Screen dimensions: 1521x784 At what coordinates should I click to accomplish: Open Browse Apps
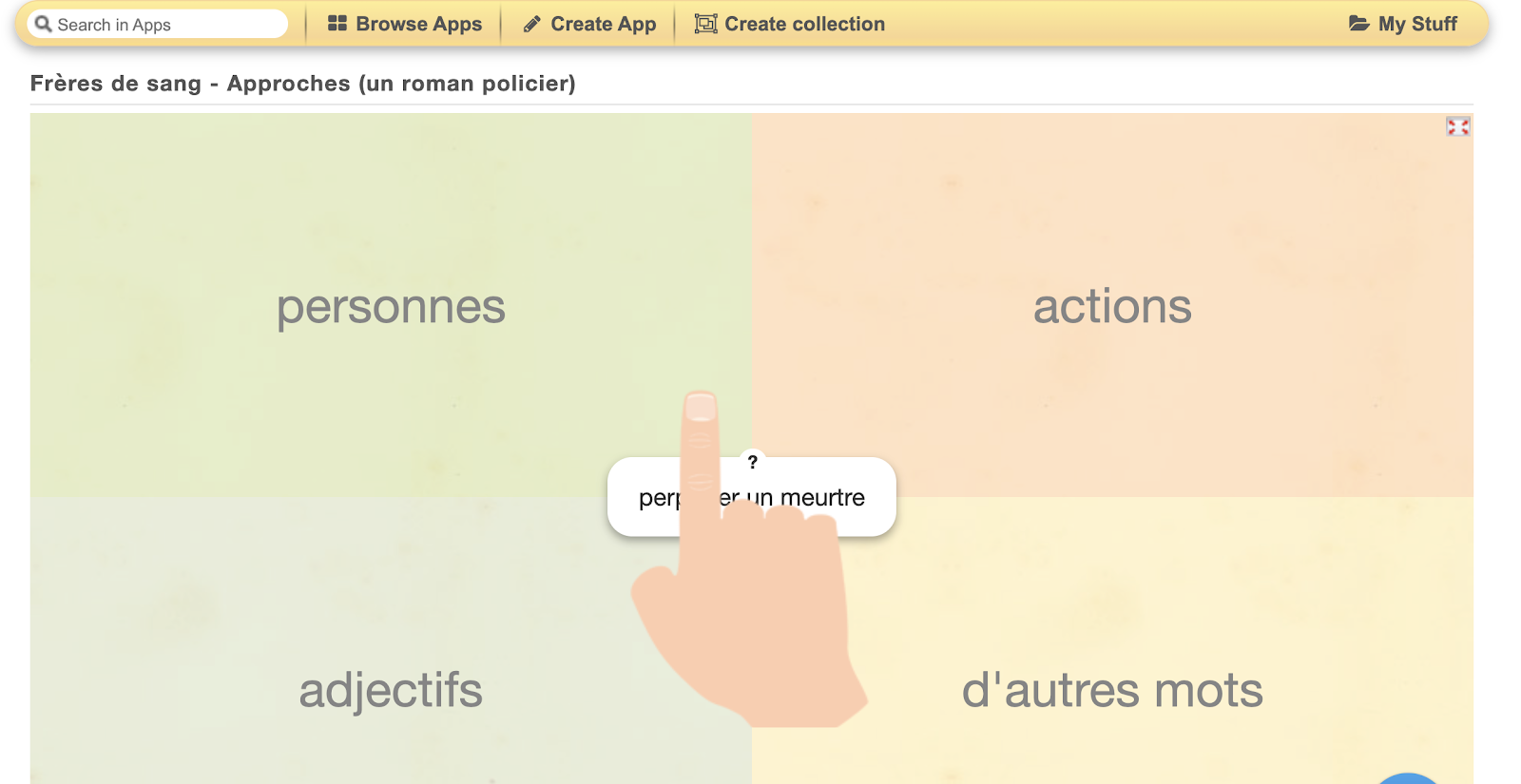point(405,24)
